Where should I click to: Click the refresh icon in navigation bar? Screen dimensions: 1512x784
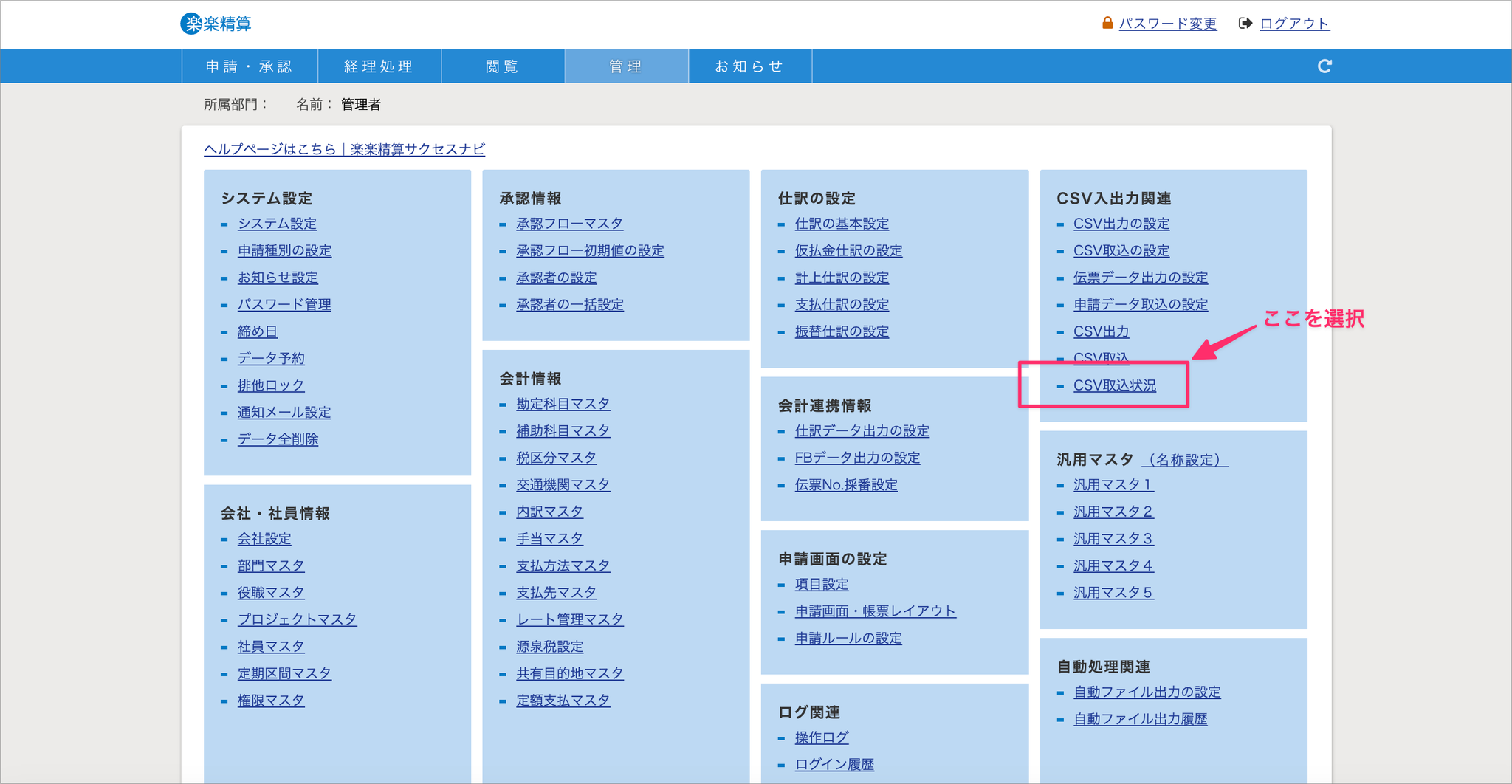(x=1324, y=66)
